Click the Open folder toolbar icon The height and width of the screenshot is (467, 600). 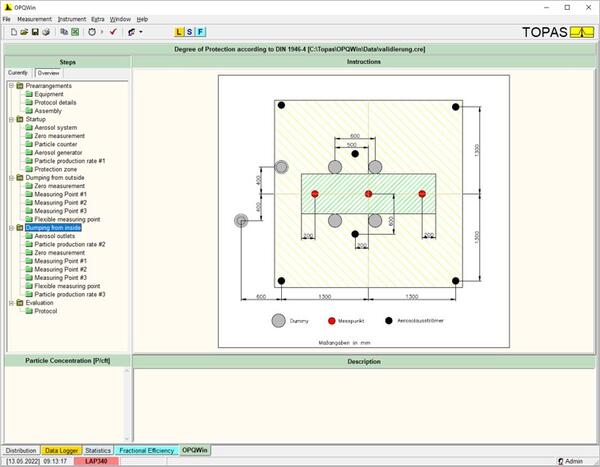pos(24,32)
